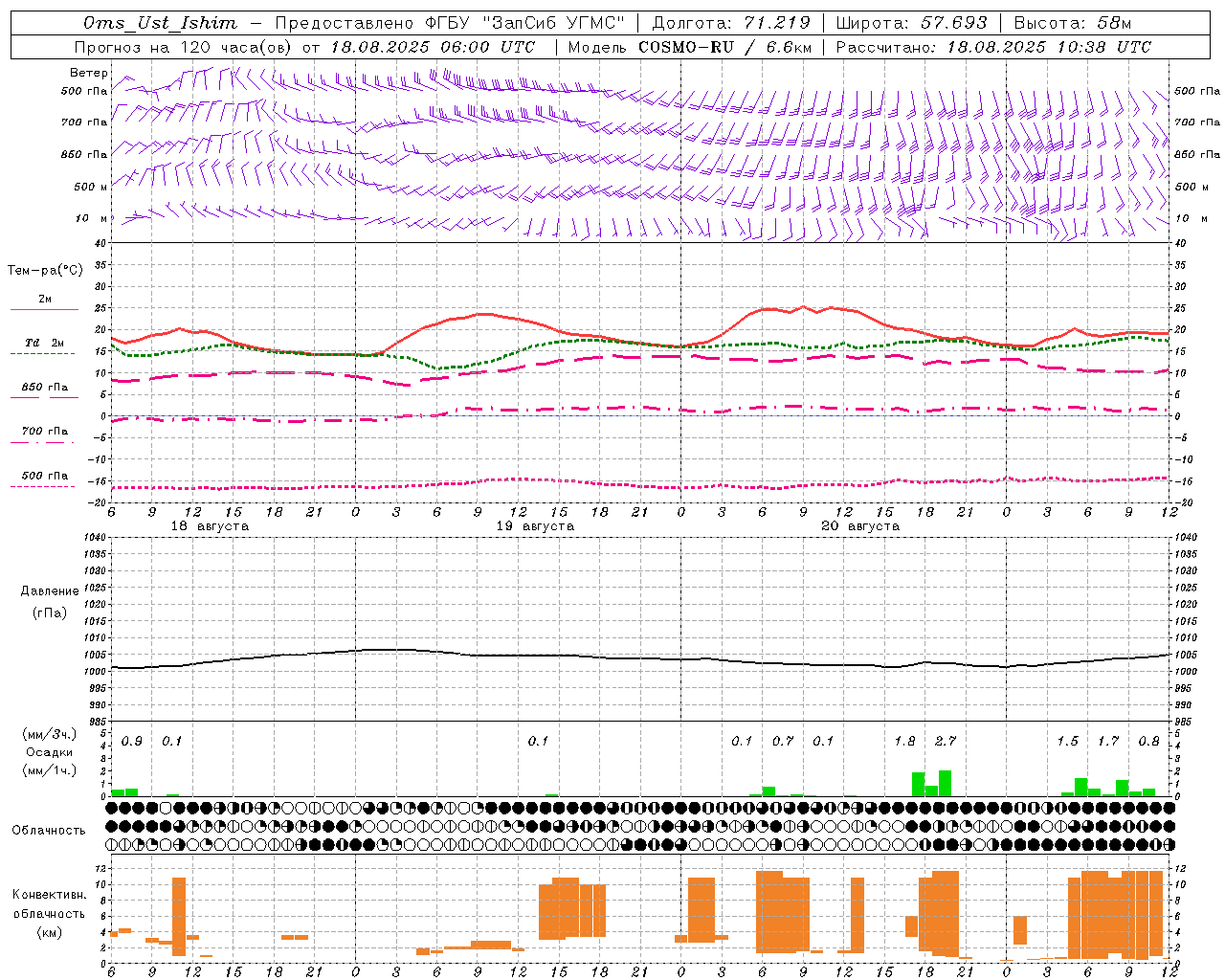Click the 1.8 precipitation value
Screen dimensions: 1225x980
tap(904, 742)
